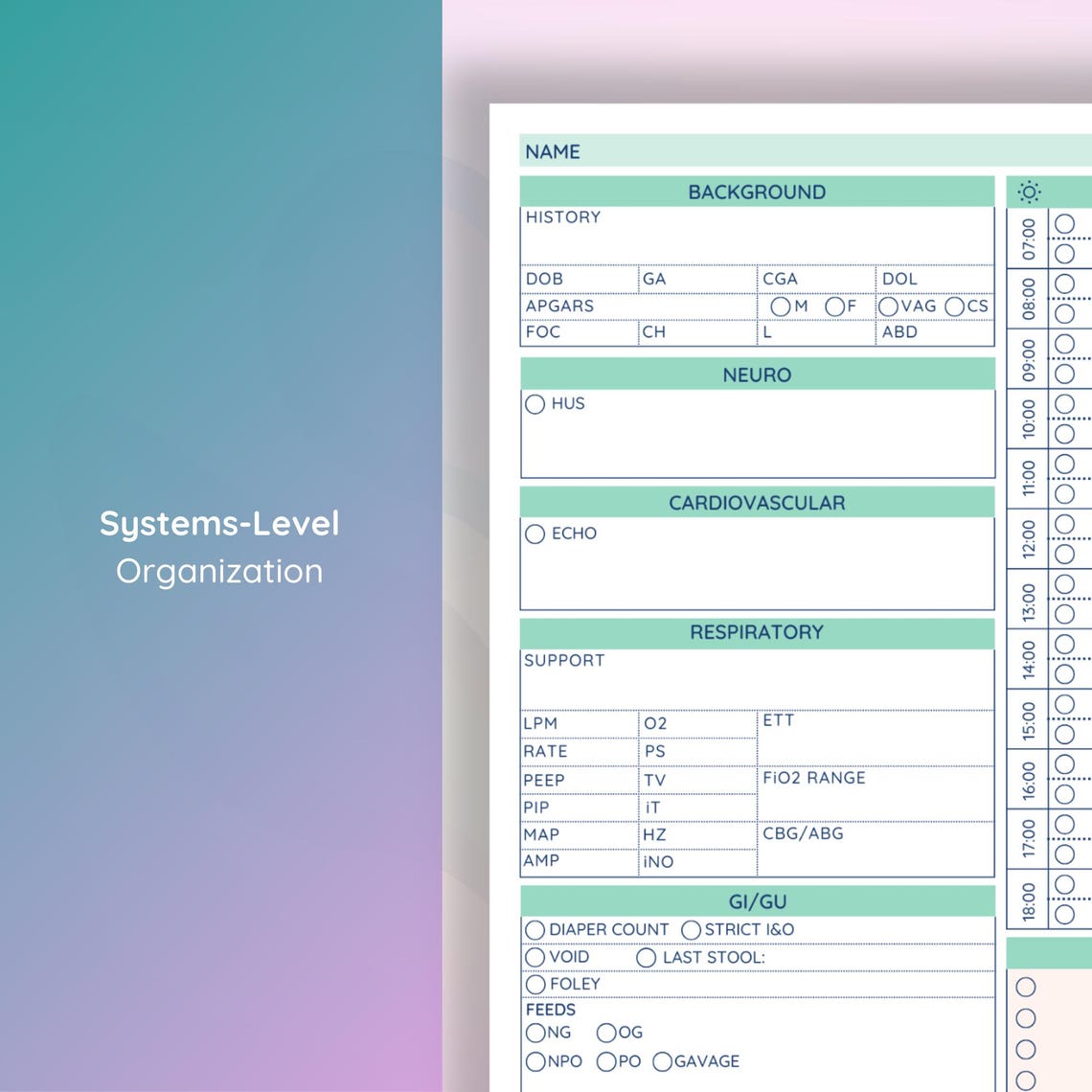
Task: Select NG under FEEDS
Action: (x=535, y=1033)
